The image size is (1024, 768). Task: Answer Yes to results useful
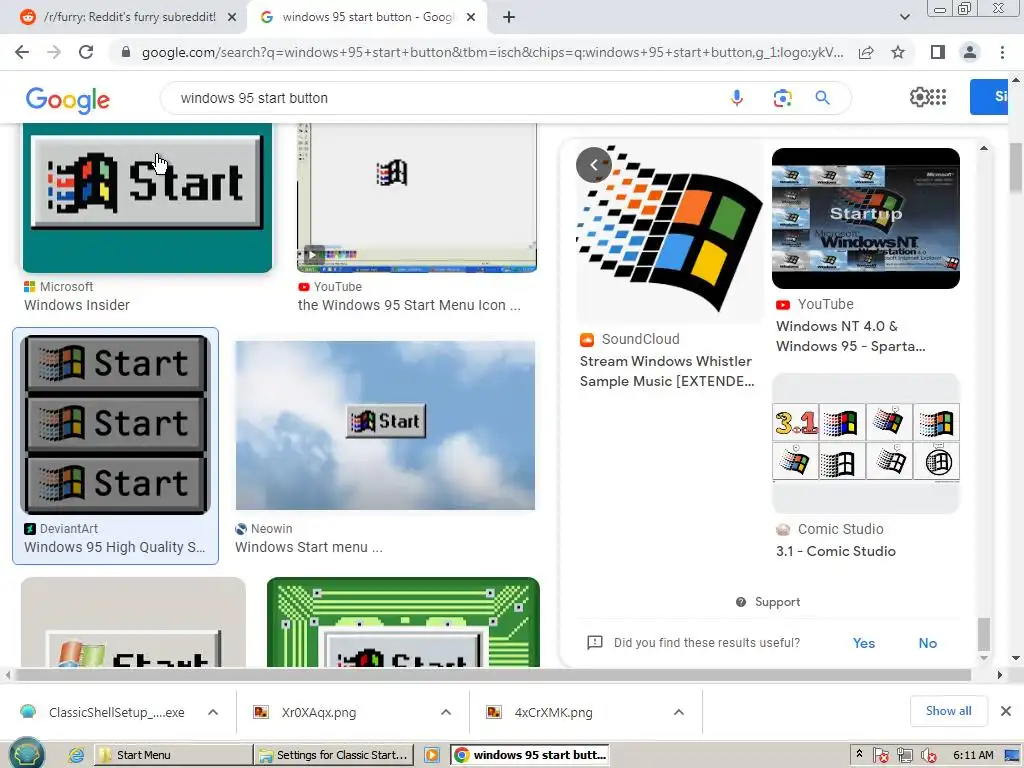(x=863, y=643)
